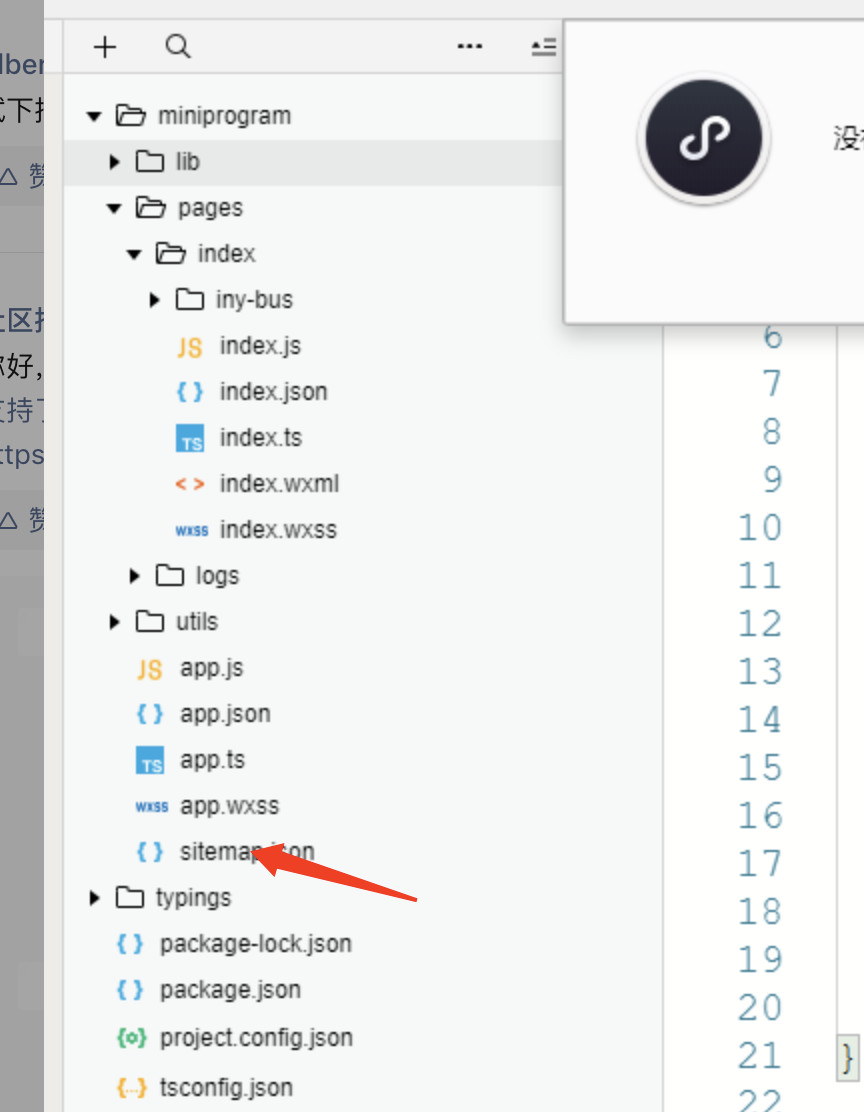
Task: Click the wxss icon beside index.wxss
Action: 192,530
